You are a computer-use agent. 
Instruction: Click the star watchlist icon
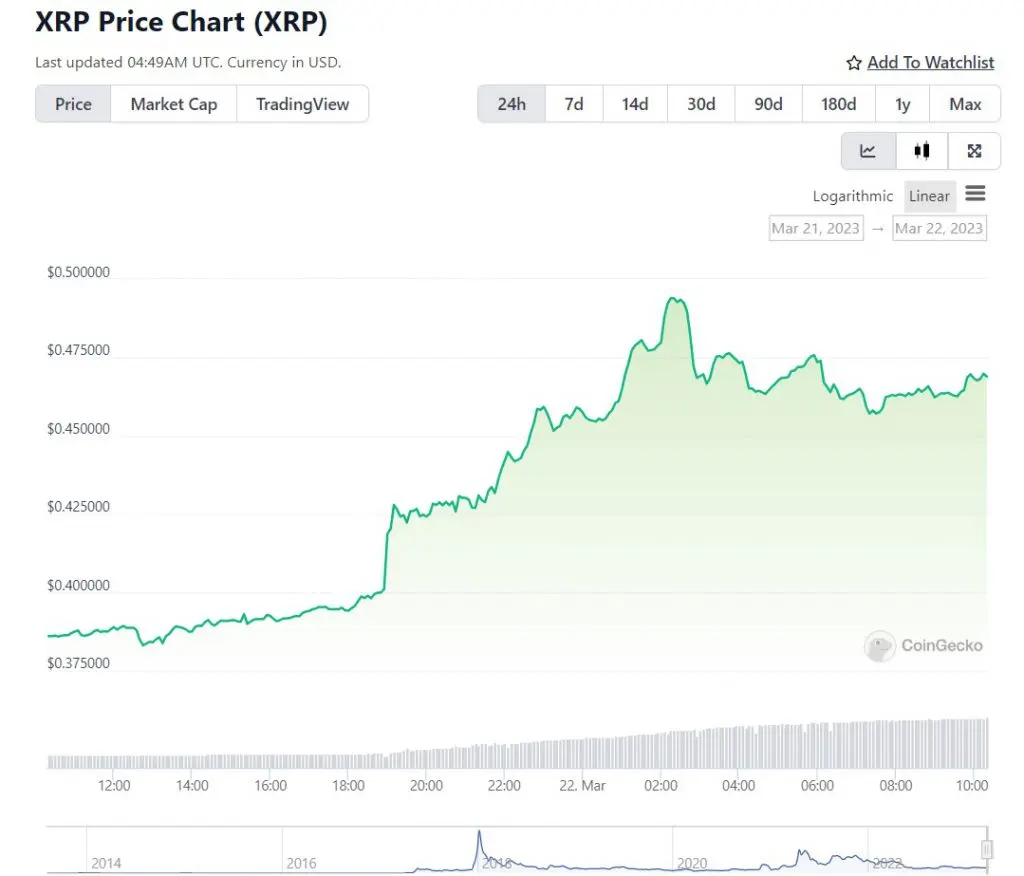coord(853,62)
